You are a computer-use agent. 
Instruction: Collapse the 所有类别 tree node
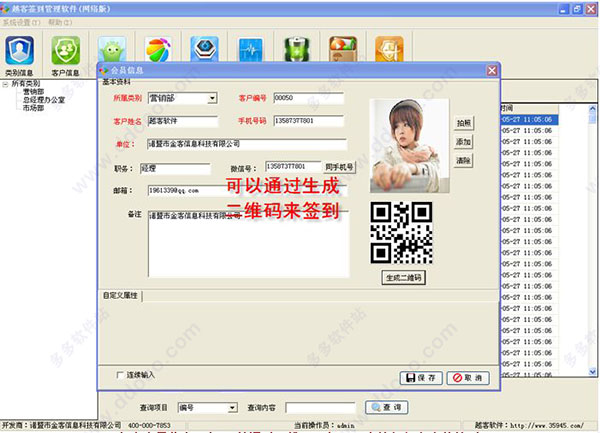pos(5,84)
